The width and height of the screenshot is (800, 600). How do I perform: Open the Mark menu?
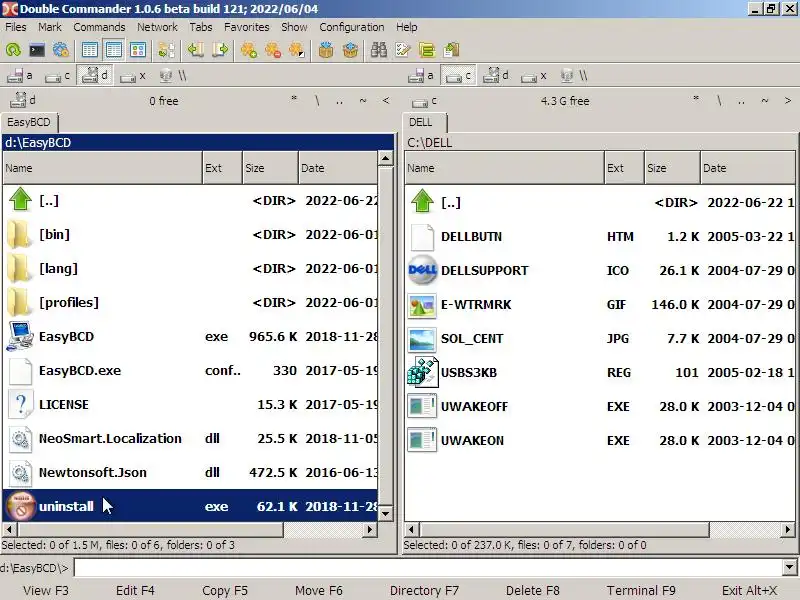tap(49, 27)
